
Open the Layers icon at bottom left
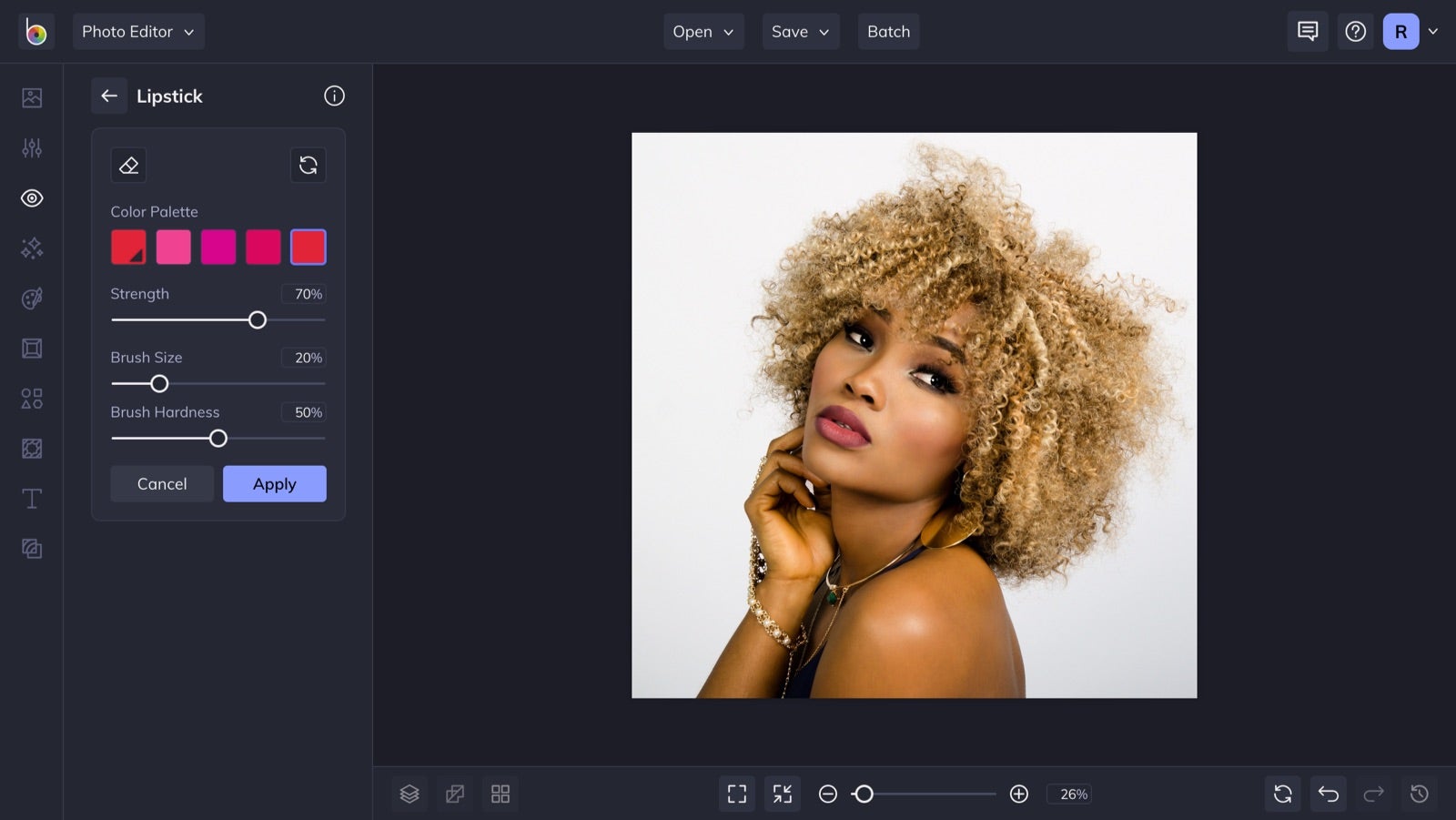click(409, 794)
